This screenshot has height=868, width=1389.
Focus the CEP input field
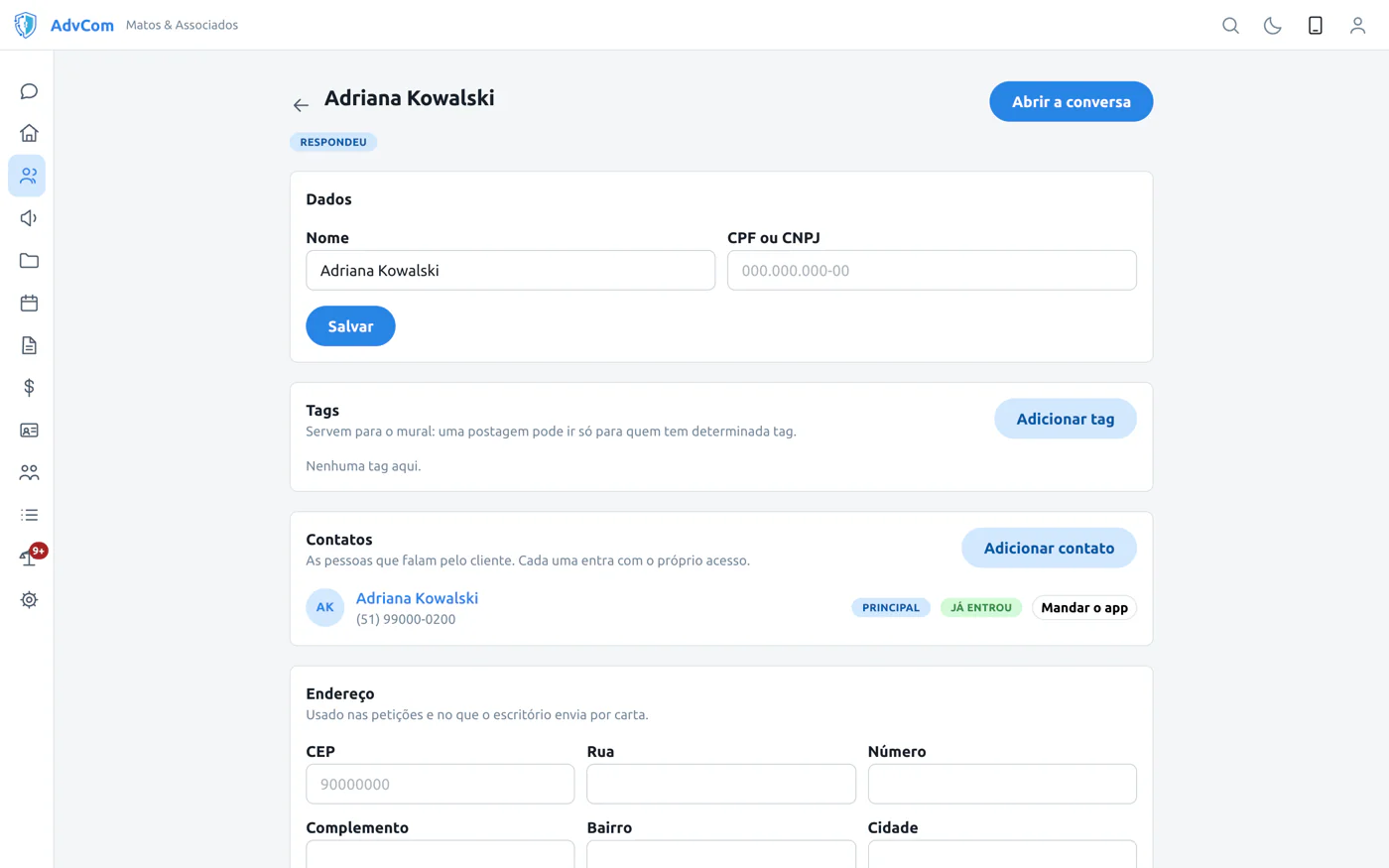tap(440, 784)
